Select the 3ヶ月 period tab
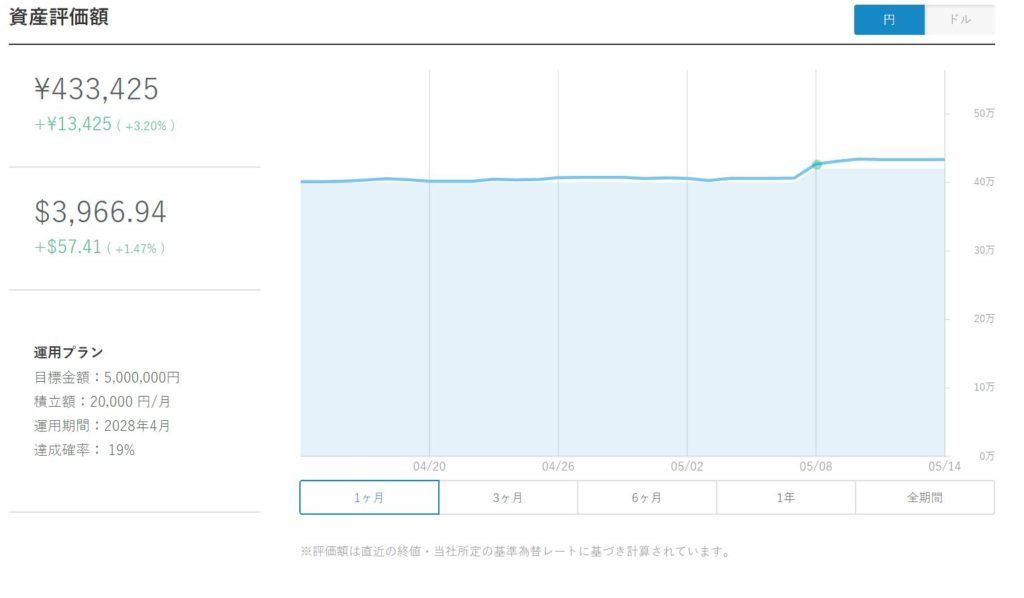Image resolution: width=1024 pixels, height=598 pixels. pyautogui.click(x=508, y=497)
